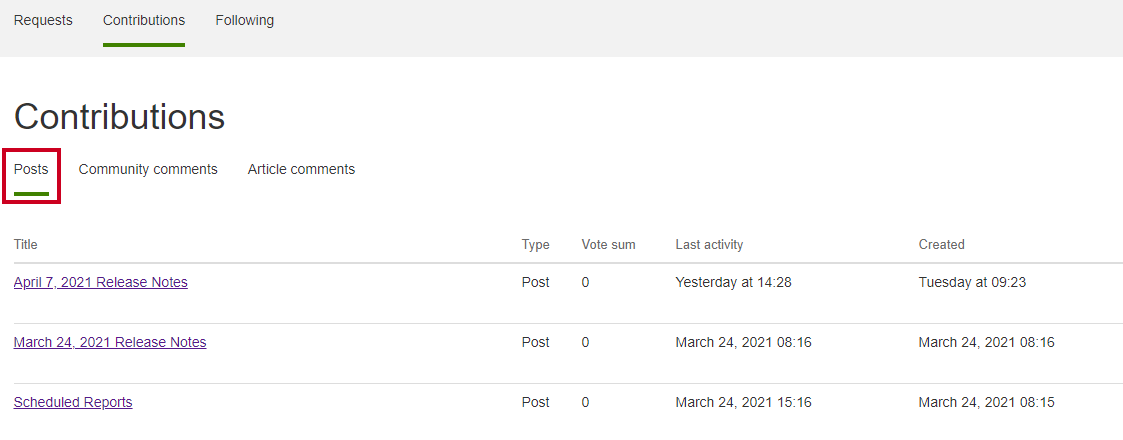Screen dimensions: 1123x440
Task: Click the Title column header
Action: (26, 244)
